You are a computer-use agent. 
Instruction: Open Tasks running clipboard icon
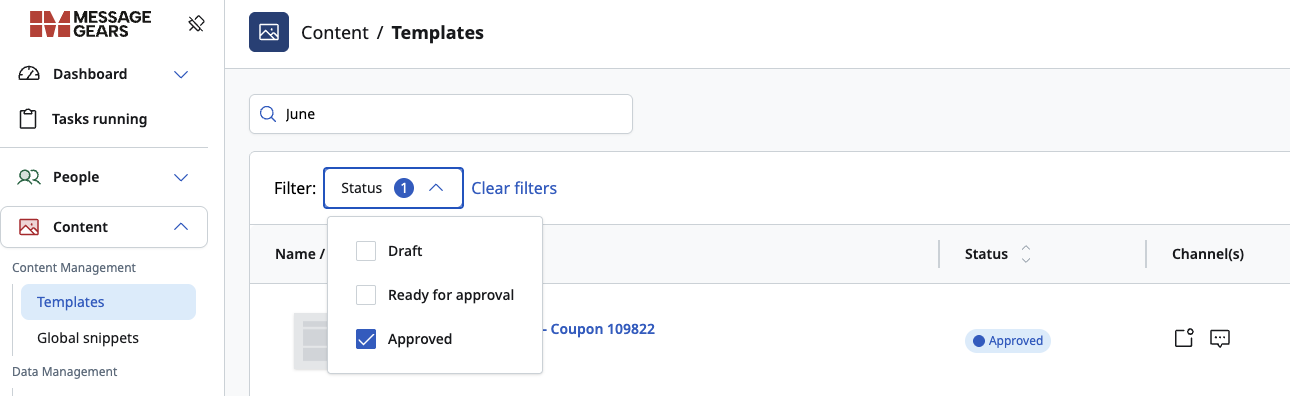(28, 119)
